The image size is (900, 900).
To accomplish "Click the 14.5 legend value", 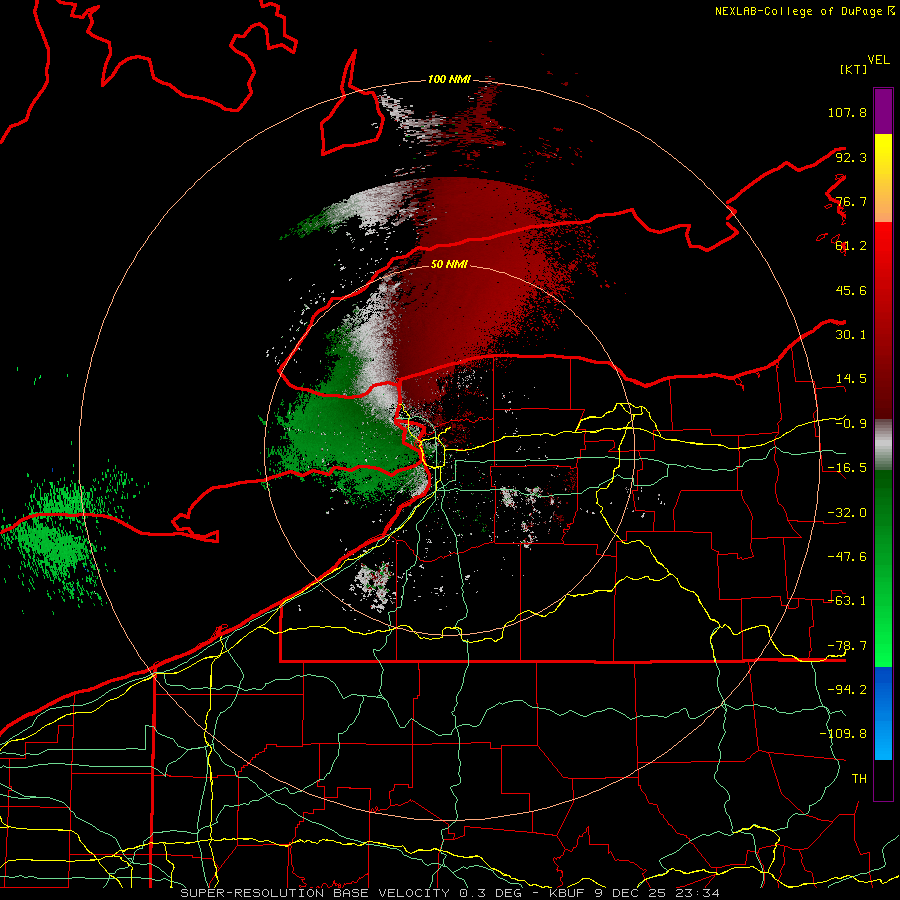I will click(851, 379).
